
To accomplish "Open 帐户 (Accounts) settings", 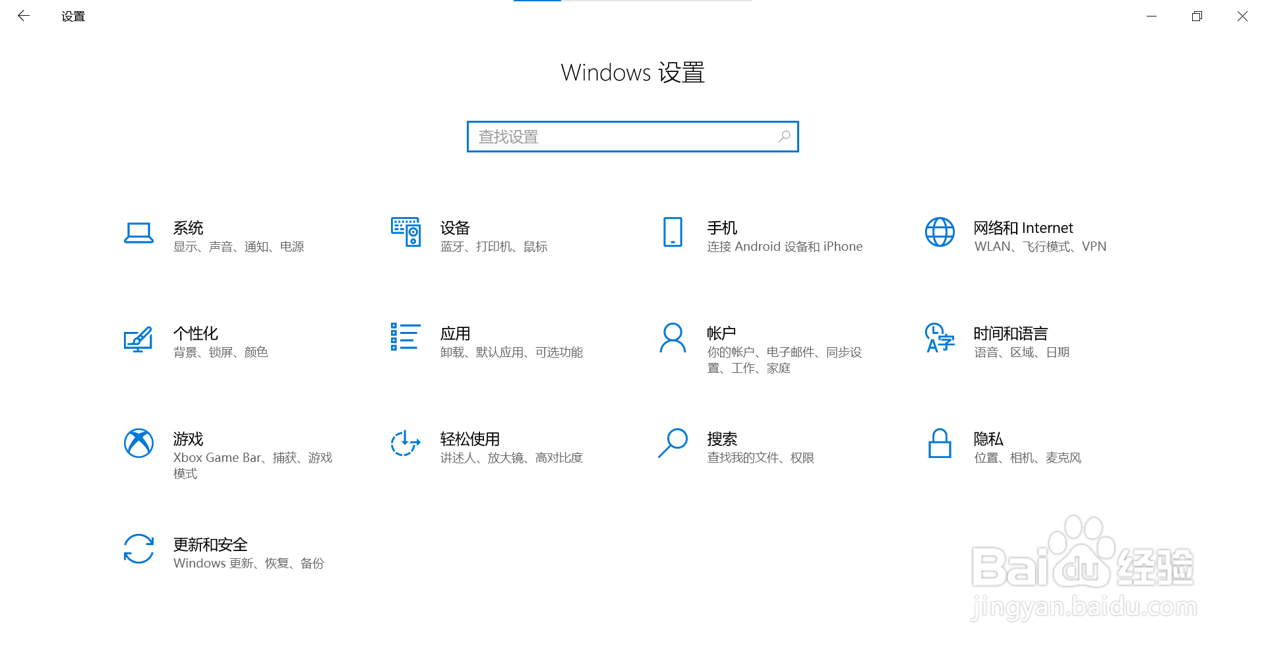I will click(x=672, y=339).
